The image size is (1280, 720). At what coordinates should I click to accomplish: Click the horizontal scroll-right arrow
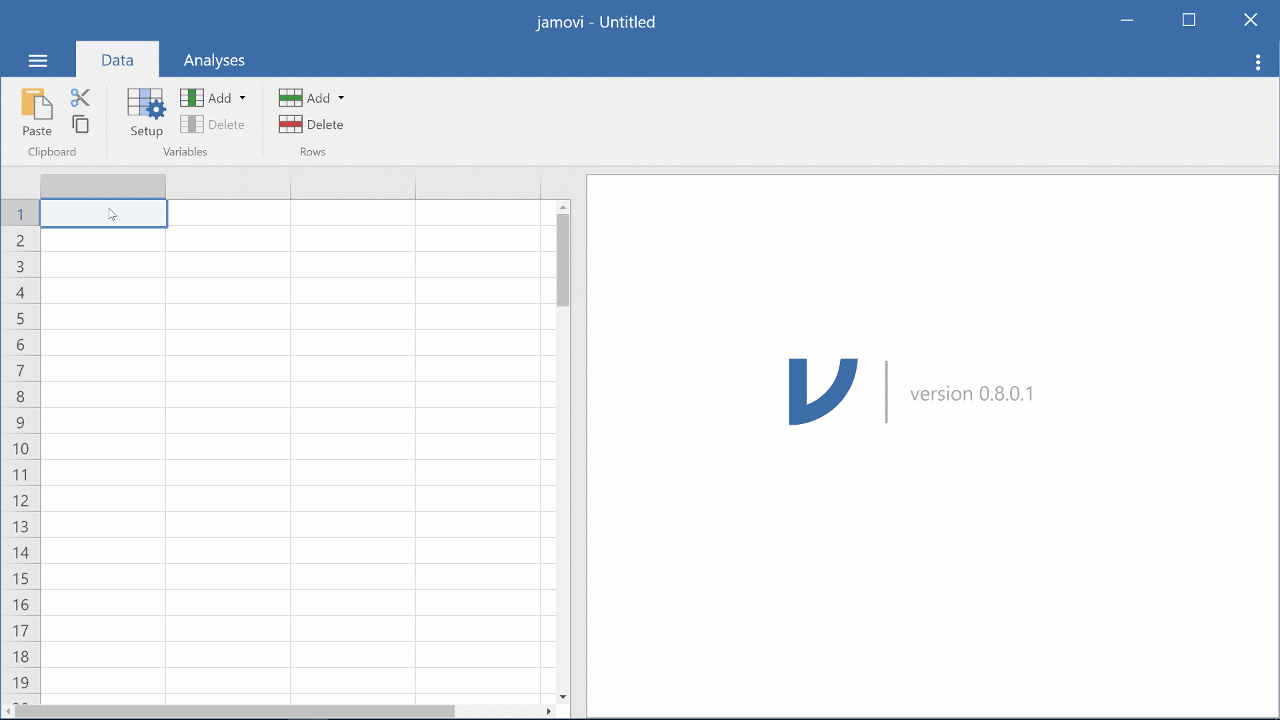pyautogui.click(x=549, y=711)
